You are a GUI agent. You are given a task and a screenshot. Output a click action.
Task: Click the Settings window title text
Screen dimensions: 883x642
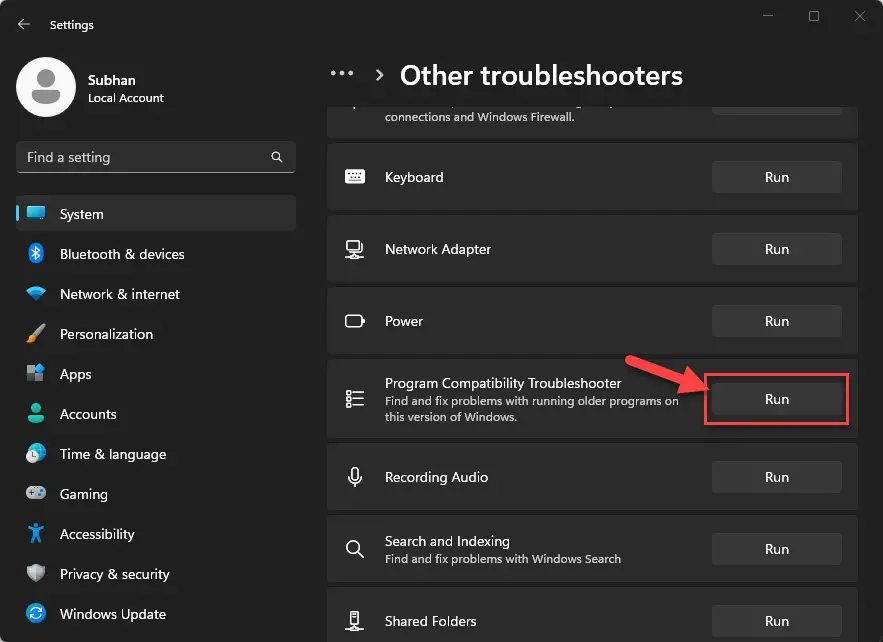pos(72,25)
